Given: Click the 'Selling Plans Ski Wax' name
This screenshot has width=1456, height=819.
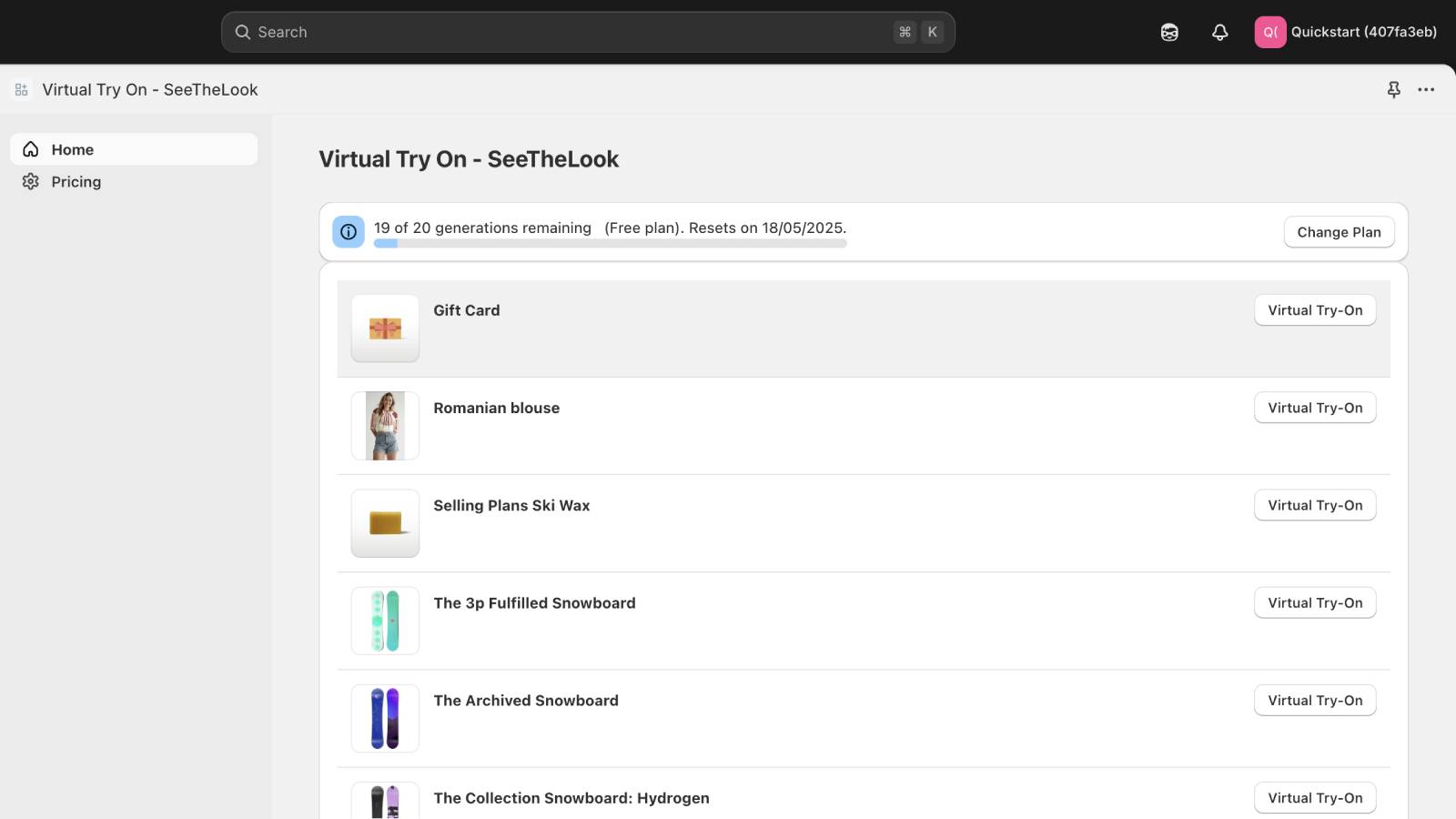Looking at the screenshot, I should tap(511, 505).
